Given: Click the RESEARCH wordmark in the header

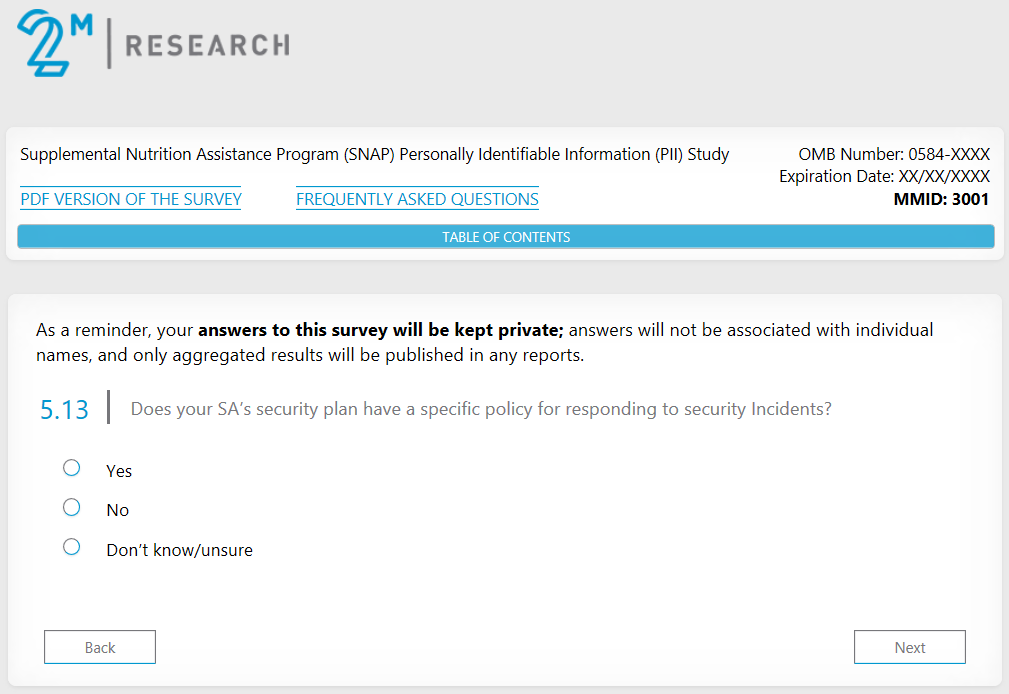Looking at the screenshot, I should click(x=207, y=45).
